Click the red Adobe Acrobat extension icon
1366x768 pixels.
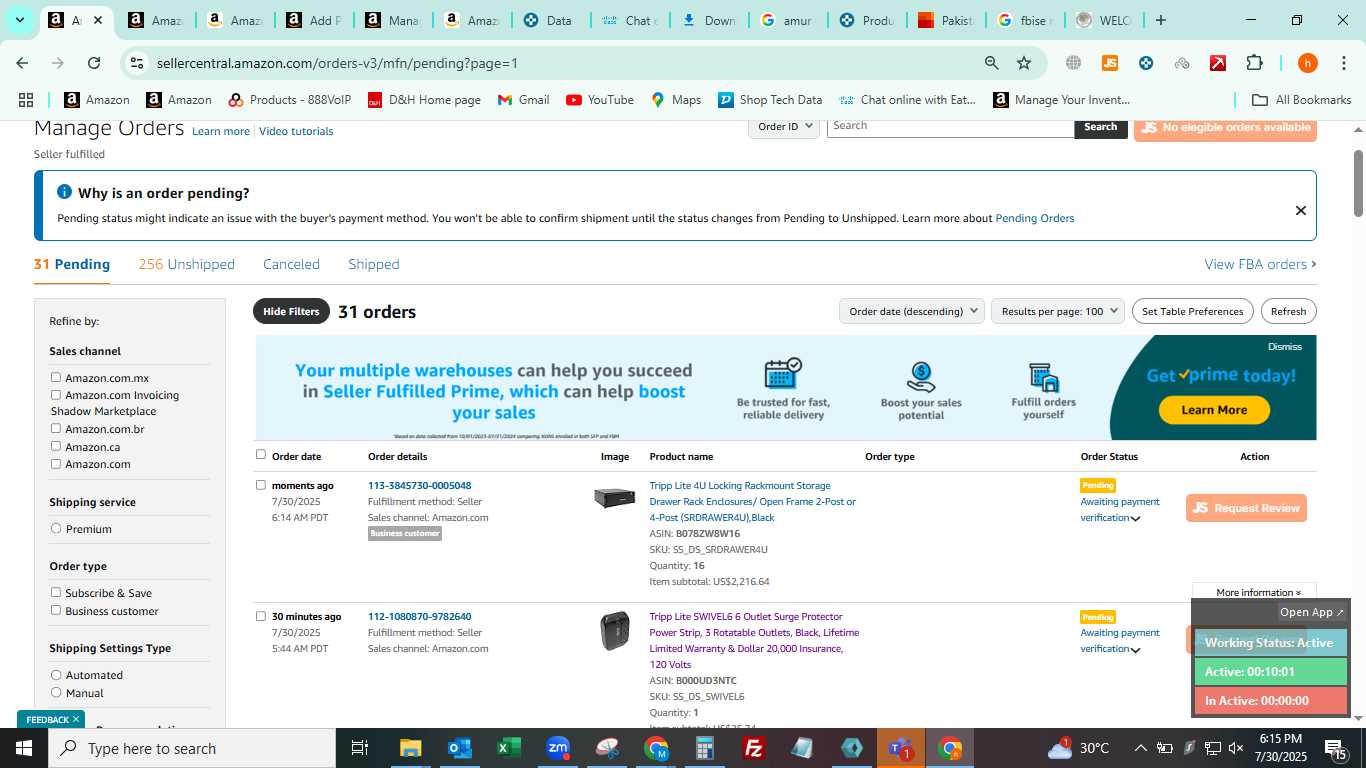coord(1218,63)
